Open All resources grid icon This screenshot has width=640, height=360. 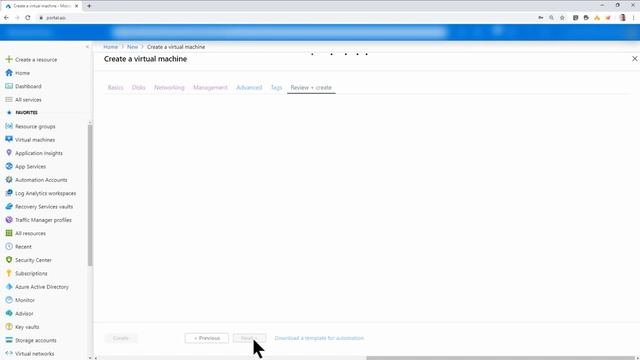(9, 233)
